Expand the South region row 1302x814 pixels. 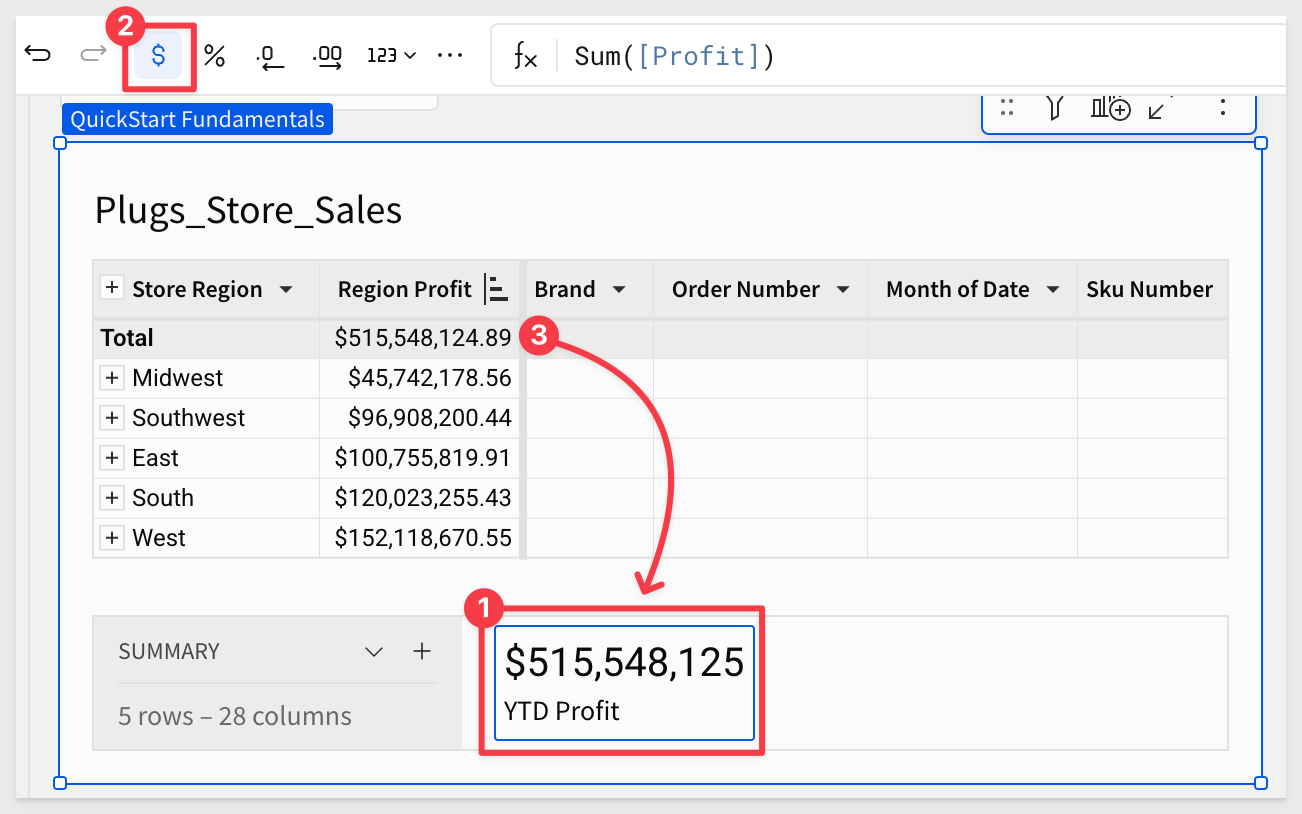(x=112, y=498)
